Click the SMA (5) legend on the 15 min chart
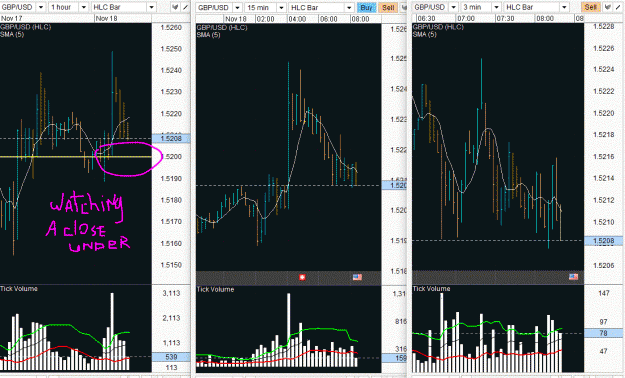This screenshot has width=625, height=378. tap(208, 35)
